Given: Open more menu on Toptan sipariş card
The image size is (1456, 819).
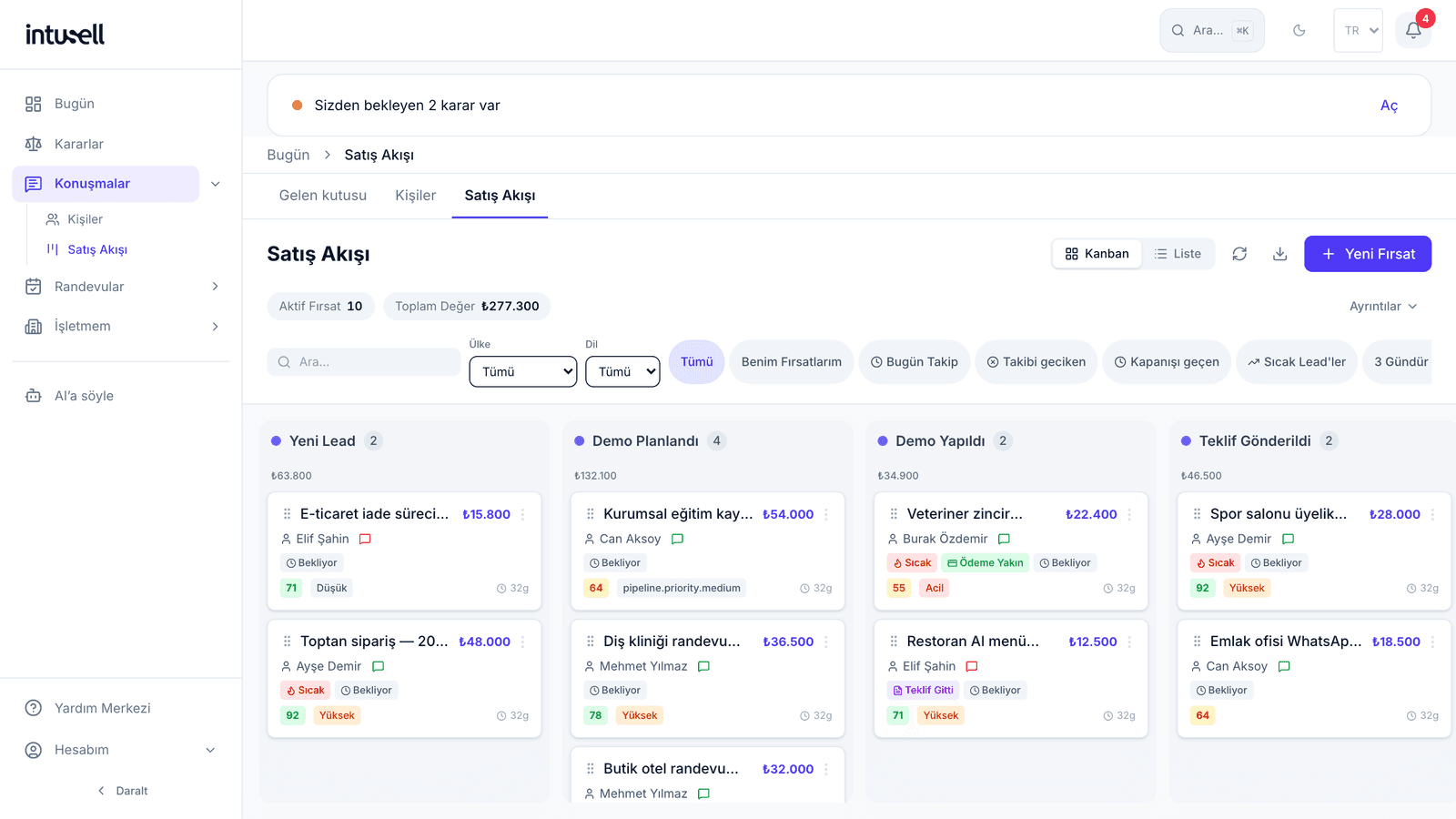Looking at the screenshot, I should [x=523, y=642].
